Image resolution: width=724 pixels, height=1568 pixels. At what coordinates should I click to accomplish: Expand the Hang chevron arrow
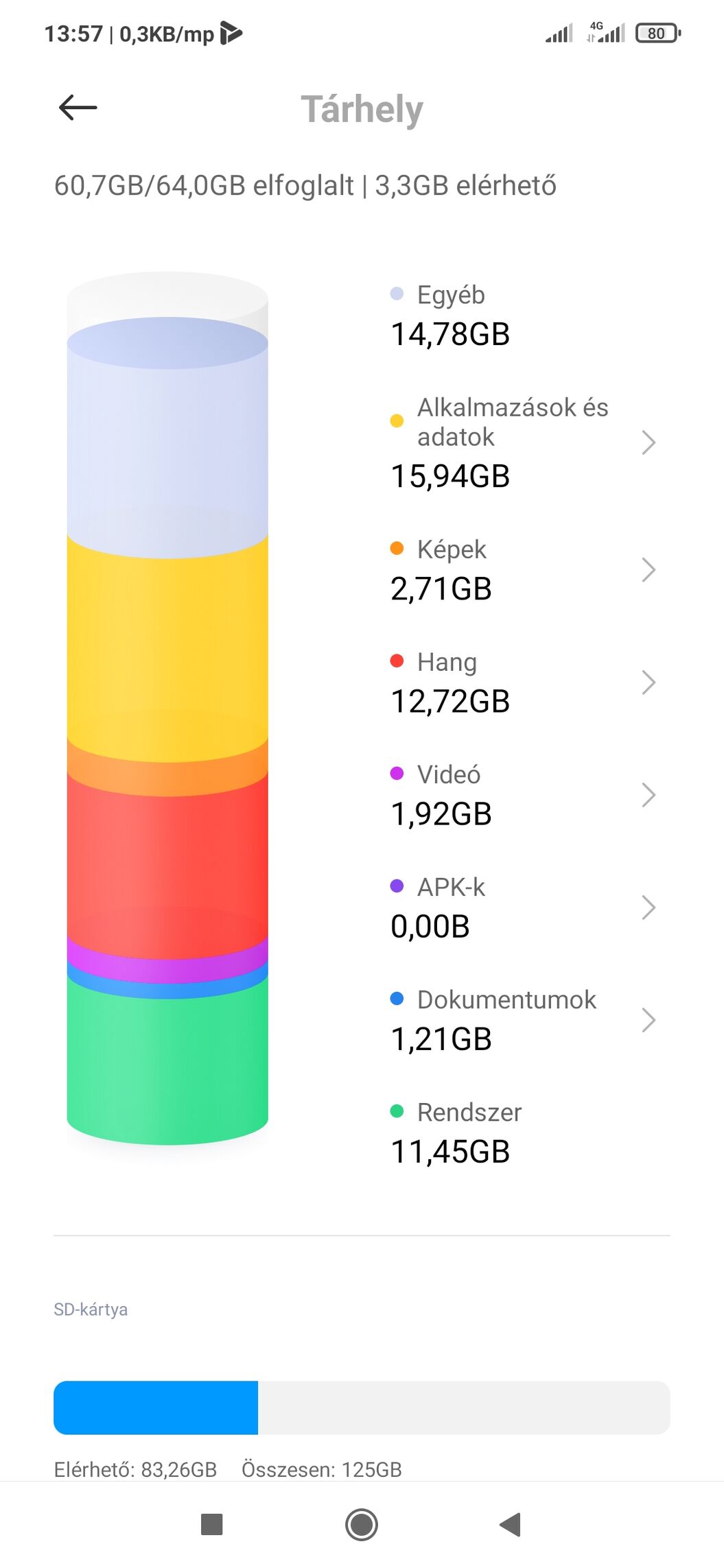(x=649, y=682)
